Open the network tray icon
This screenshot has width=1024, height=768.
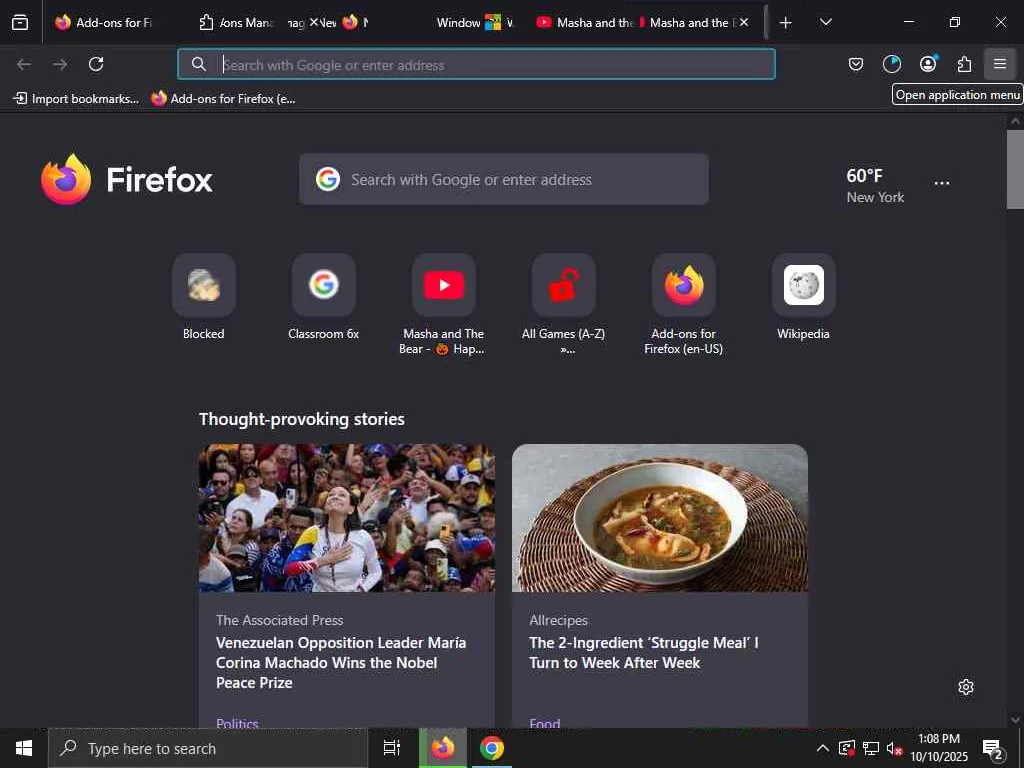coord(871,748)
